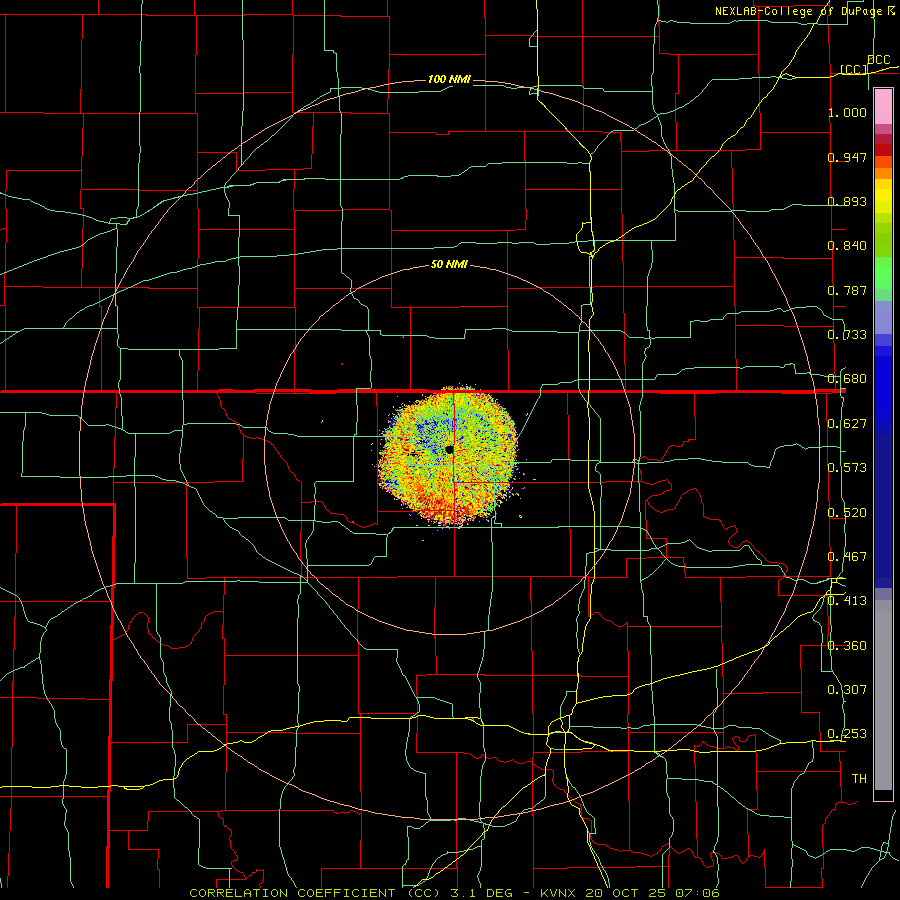
Task: Click the 1.000 color scale value
Action: (x=847, y=112)
